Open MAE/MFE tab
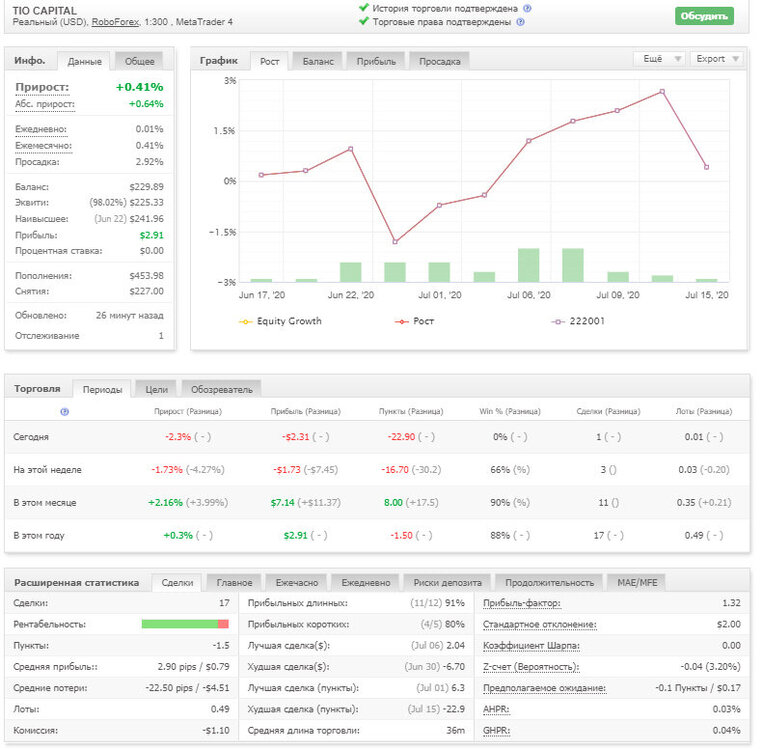 coord(637,583)
